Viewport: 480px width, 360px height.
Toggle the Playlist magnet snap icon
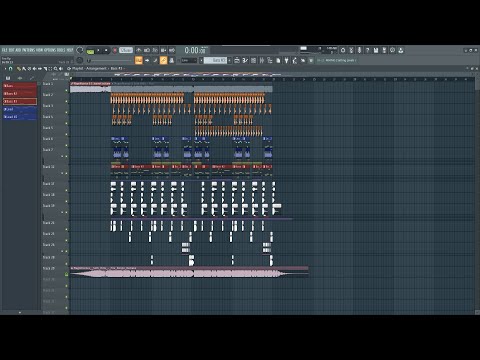coord(10,69)
